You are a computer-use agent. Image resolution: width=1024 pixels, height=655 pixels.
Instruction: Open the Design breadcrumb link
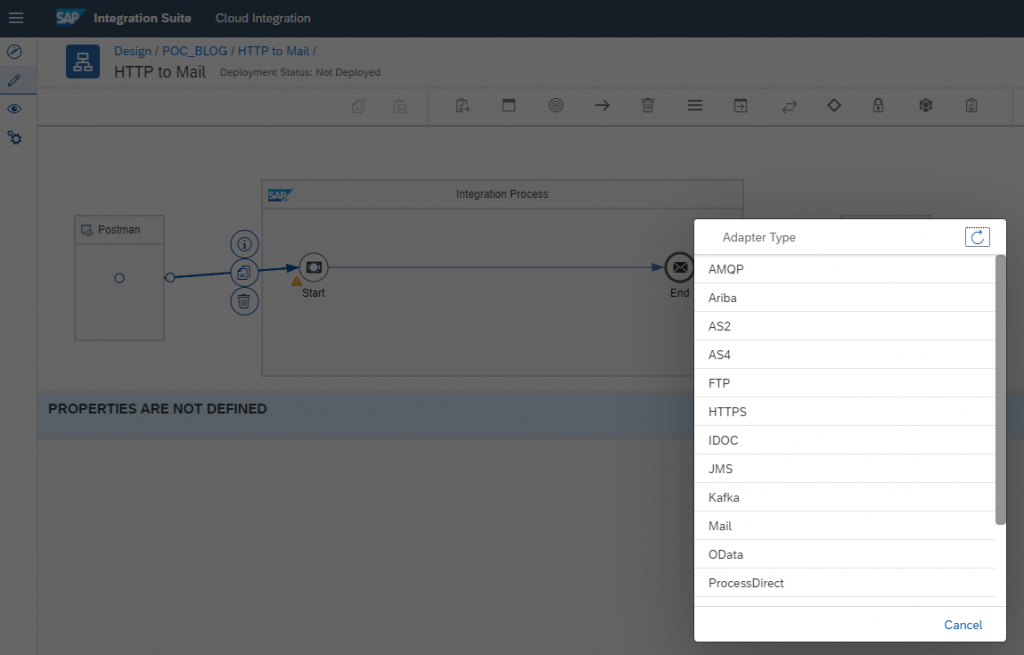pos(133,51)
